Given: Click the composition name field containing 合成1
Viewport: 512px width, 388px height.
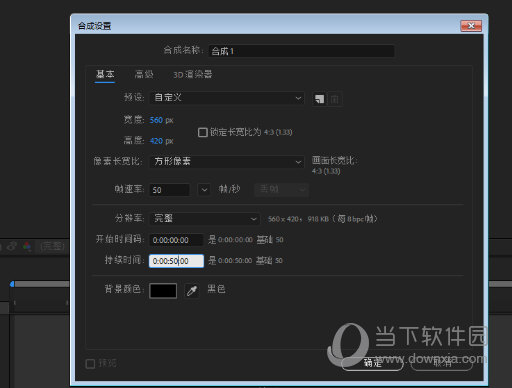Looking at the screenshot, I should point(302,51).
